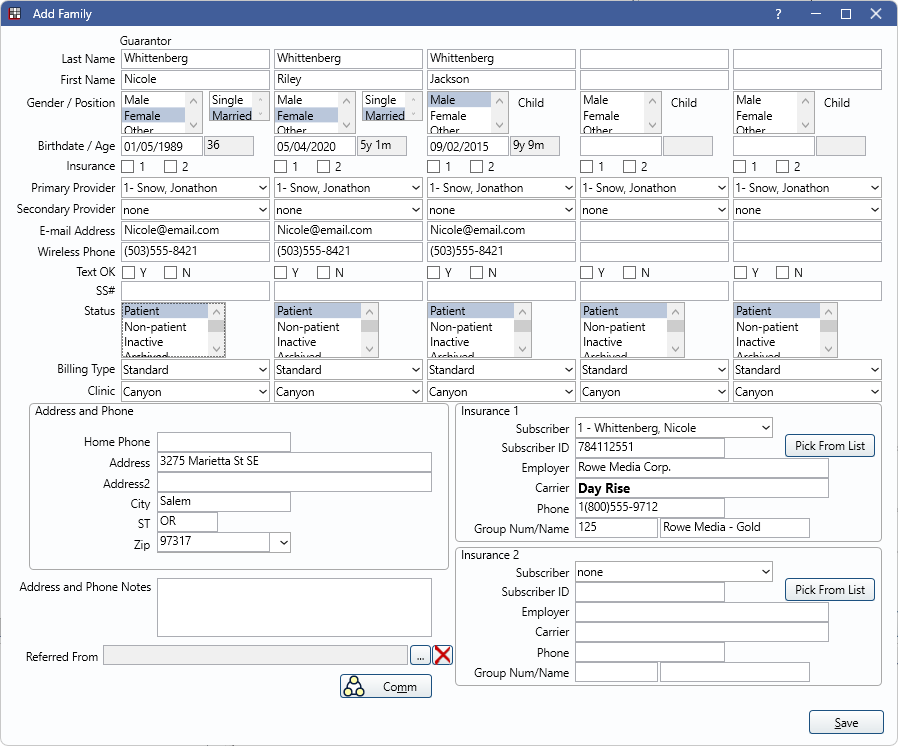
Task: Check Insurance 2 checkbox for Riley
Action: [x=324, y=166]
